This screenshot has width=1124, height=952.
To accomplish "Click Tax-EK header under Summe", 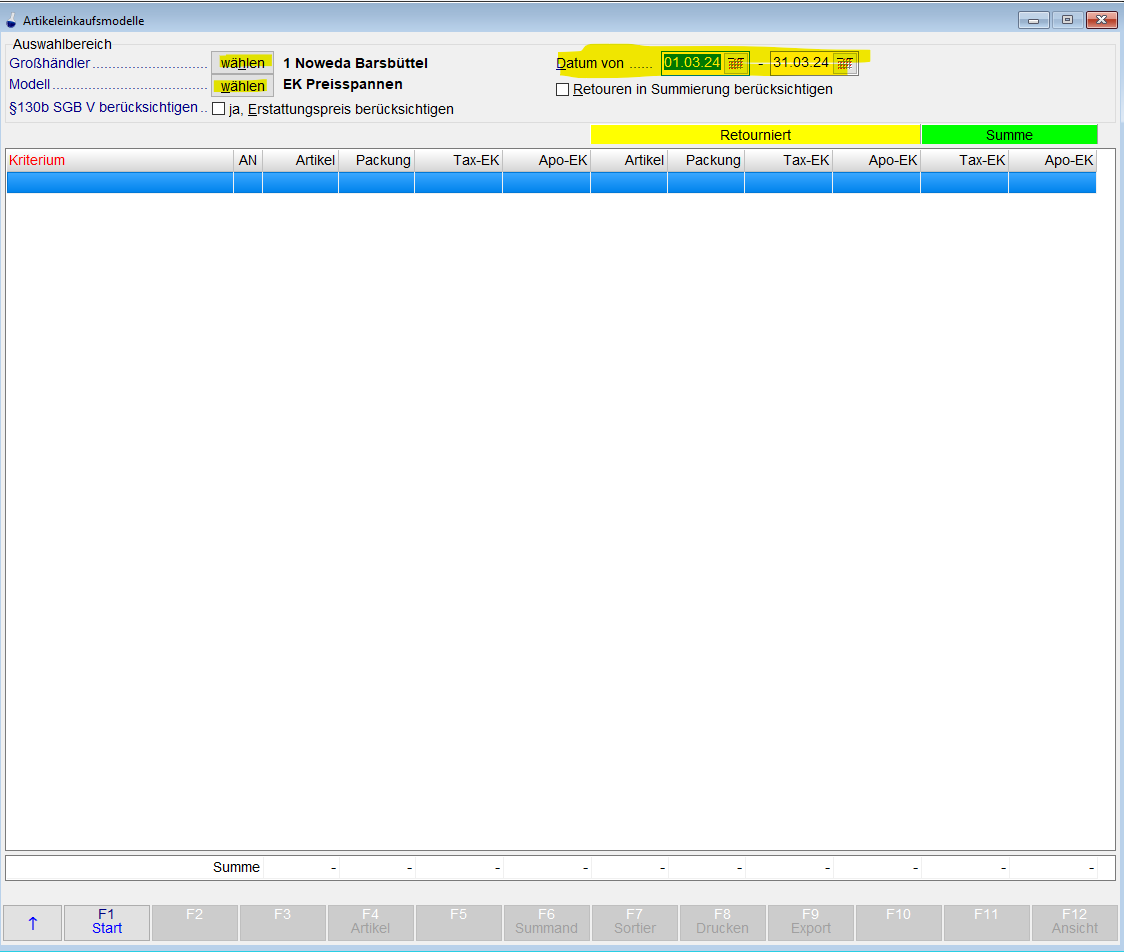I will 965,161.
